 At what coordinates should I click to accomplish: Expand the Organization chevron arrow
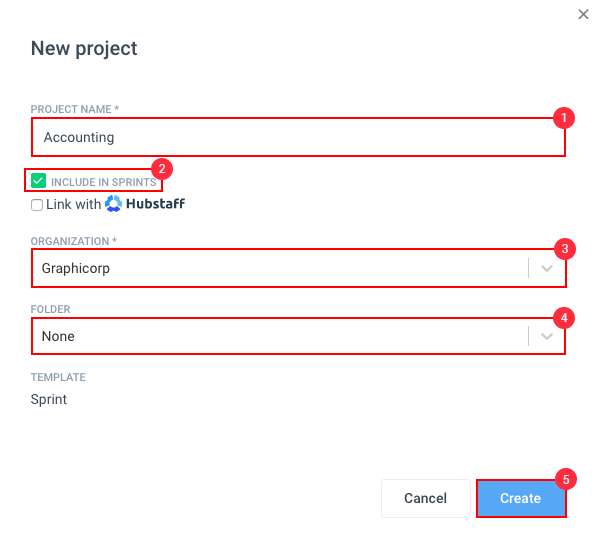tap(547, 268)
